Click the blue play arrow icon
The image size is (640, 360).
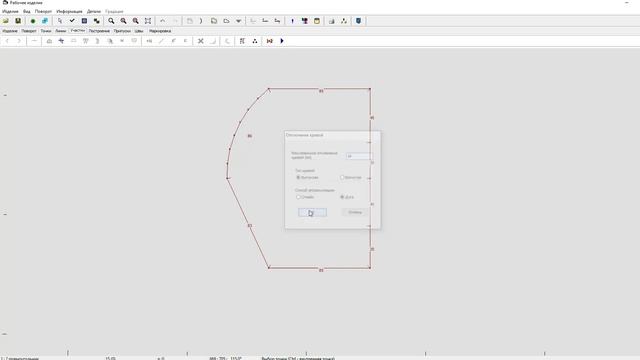coord(282,41)
